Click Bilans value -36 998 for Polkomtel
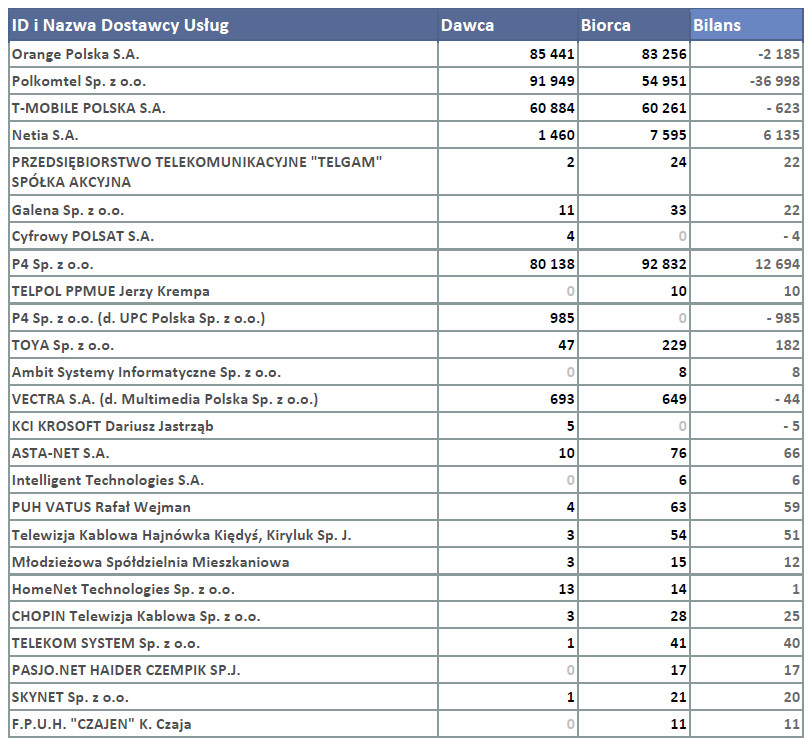 (774, 81)
